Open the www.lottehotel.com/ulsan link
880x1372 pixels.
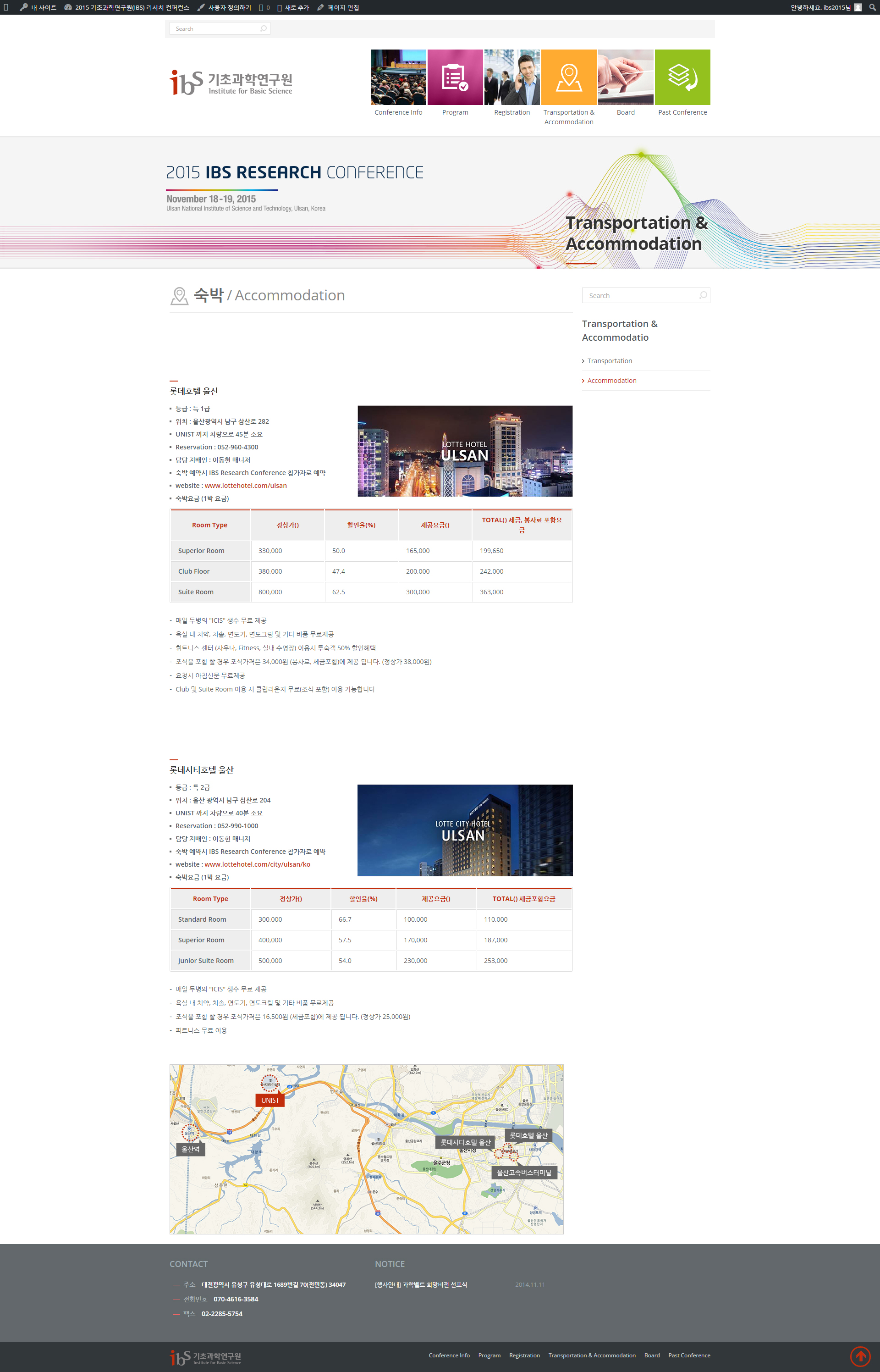(246, 486)
